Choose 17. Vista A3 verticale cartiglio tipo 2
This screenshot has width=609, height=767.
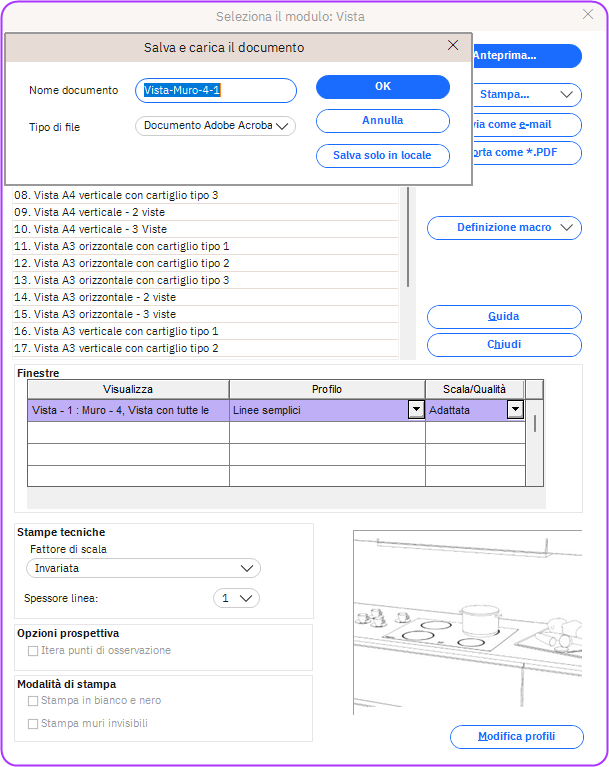(x=126, y=348)
